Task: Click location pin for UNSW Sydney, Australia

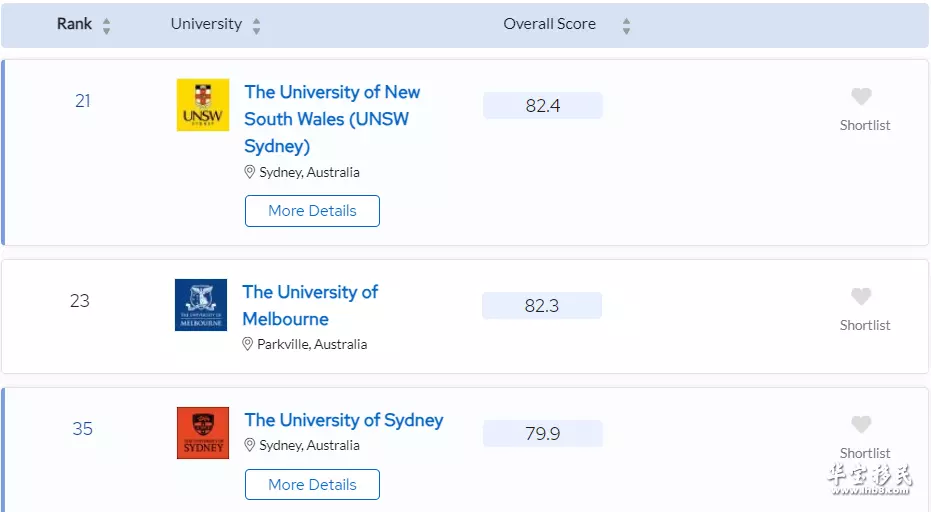Action: (249, 172)
